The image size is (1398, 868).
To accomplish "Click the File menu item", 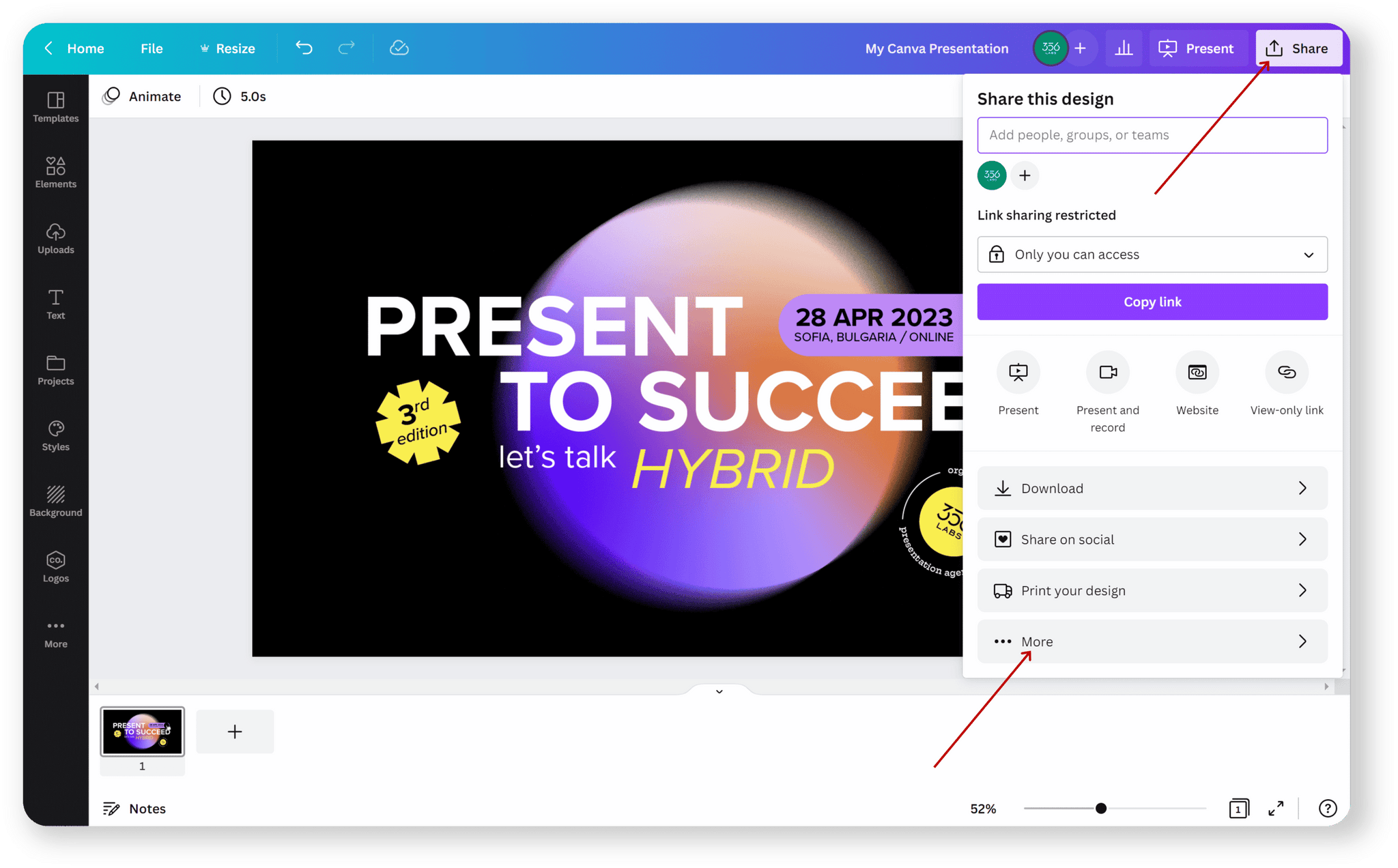I will tap(151, 48).
